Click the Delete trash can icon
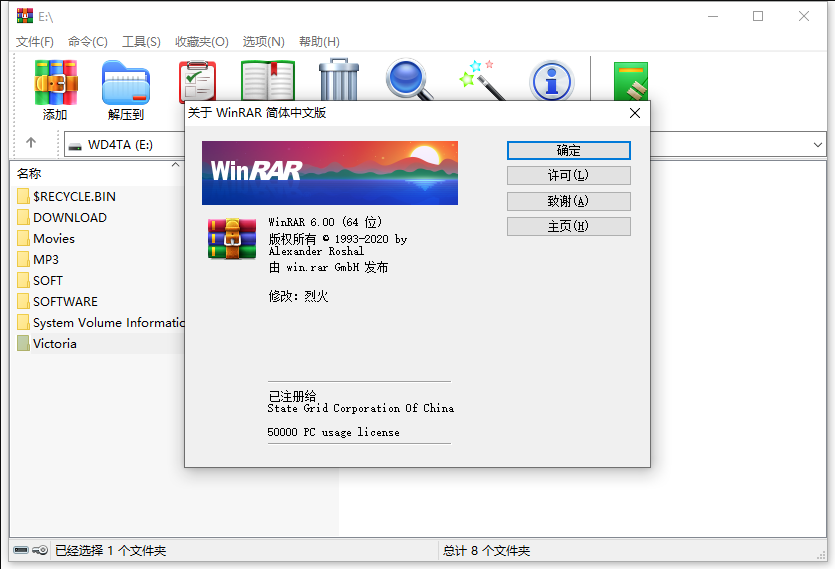The image size is (835, 569). (339, 80)
